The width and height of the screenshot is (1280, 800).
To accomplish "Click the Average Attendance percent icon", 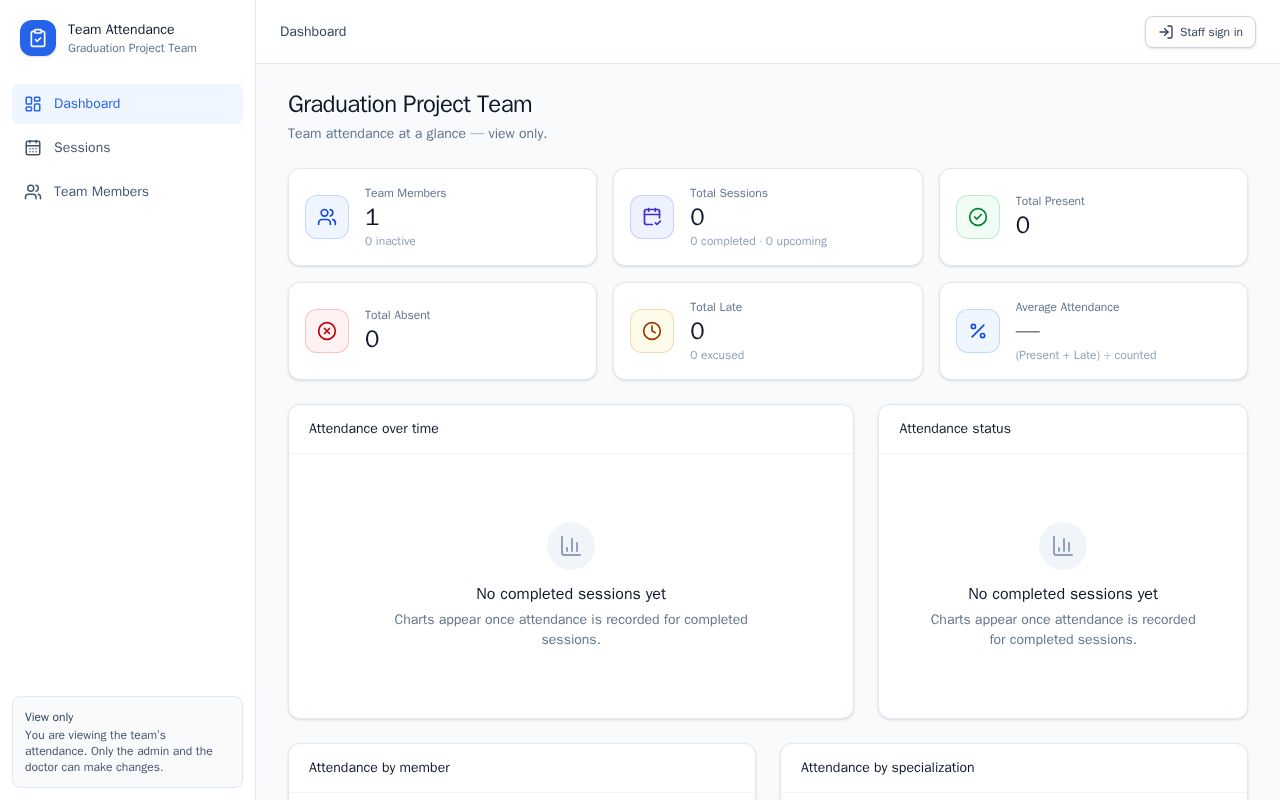I will pos(978,331).
